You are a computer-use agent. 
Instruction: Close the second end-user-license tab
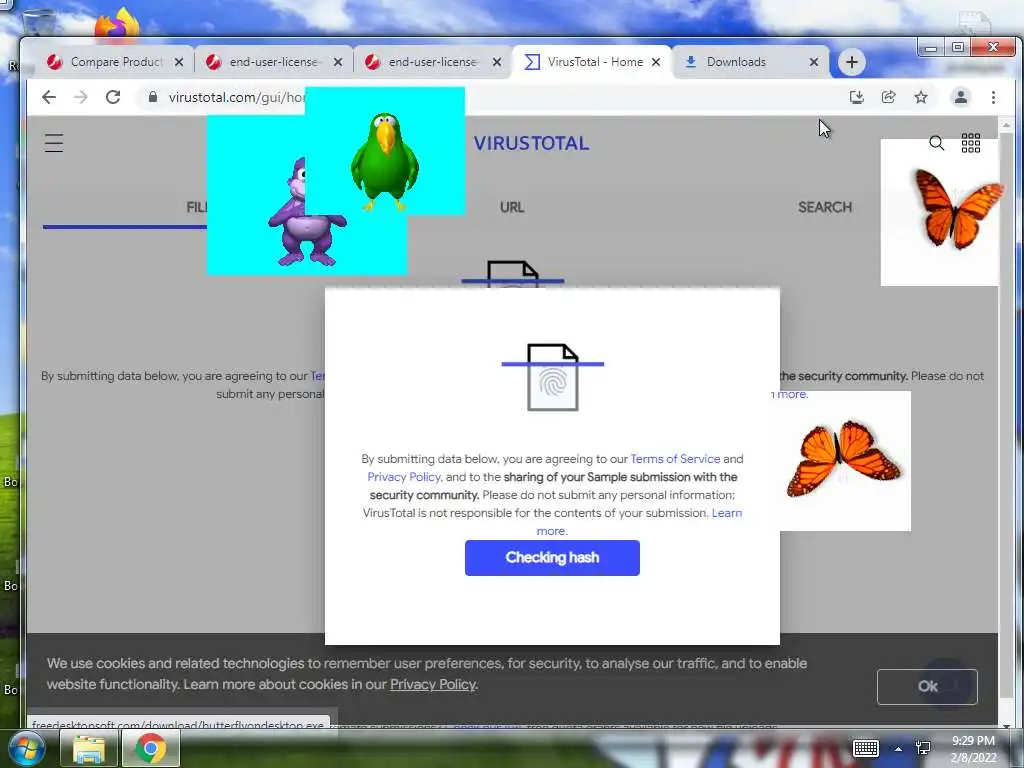pos(497,62)
